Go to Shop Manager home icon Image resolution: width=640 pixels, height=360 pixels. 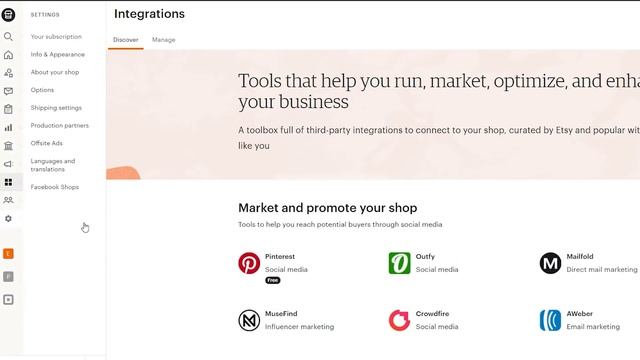(8, 55)
